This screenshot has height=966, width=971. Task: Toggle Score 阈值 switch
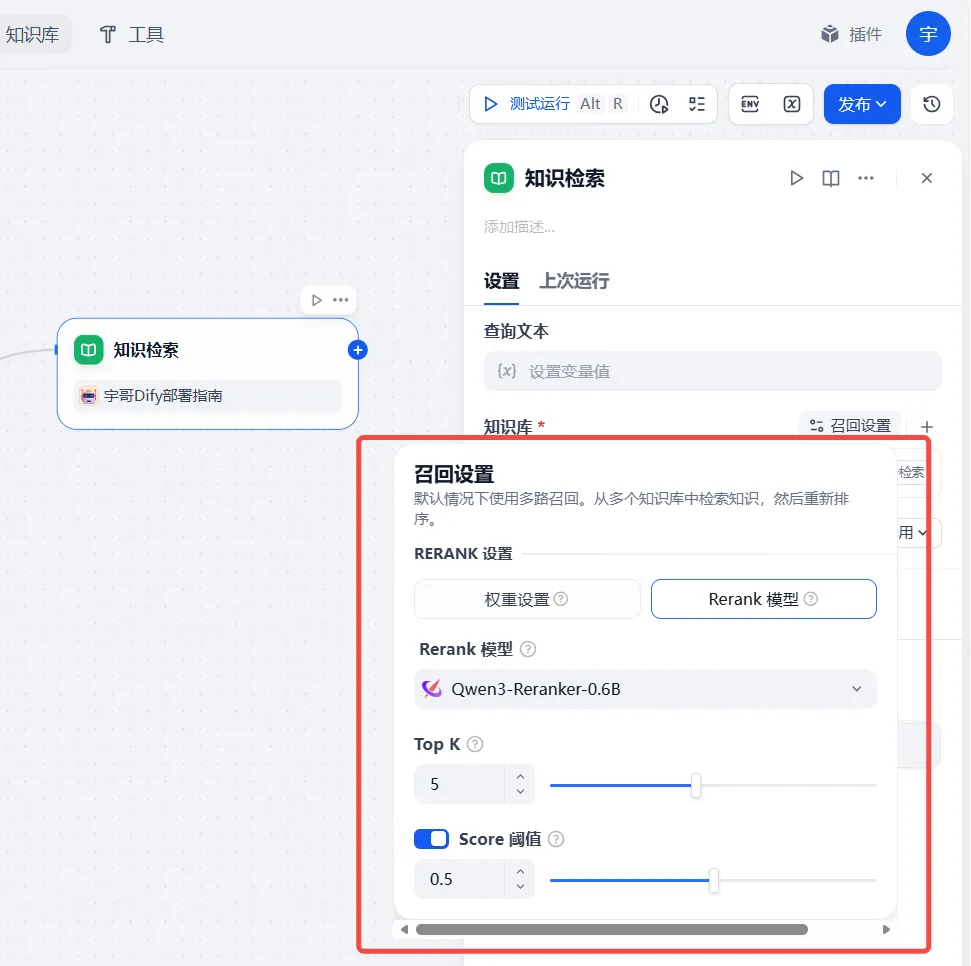pyautogui.click(x=431, y=839)
